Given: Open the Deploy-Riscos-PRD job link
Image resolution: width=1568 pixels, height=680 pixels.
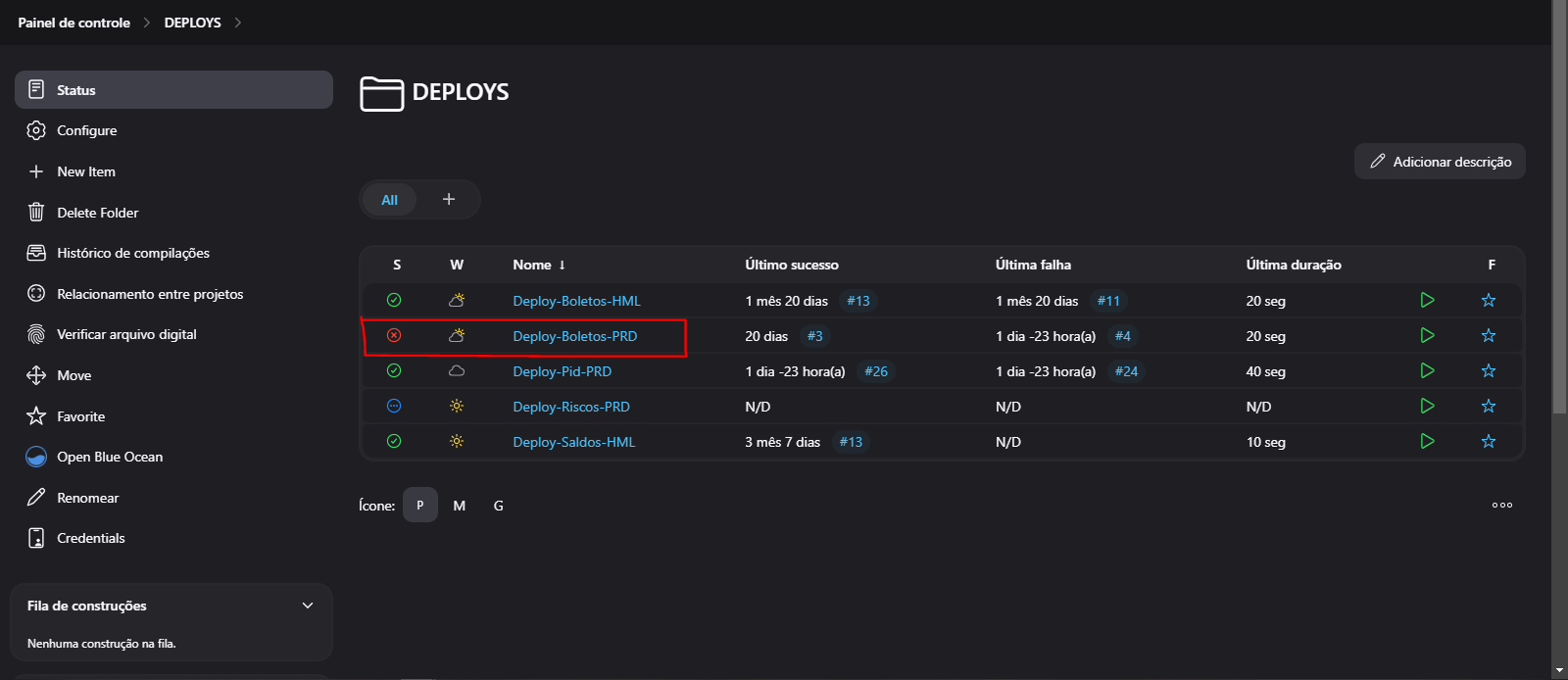Looking at the screenshot, I should 571,407.
